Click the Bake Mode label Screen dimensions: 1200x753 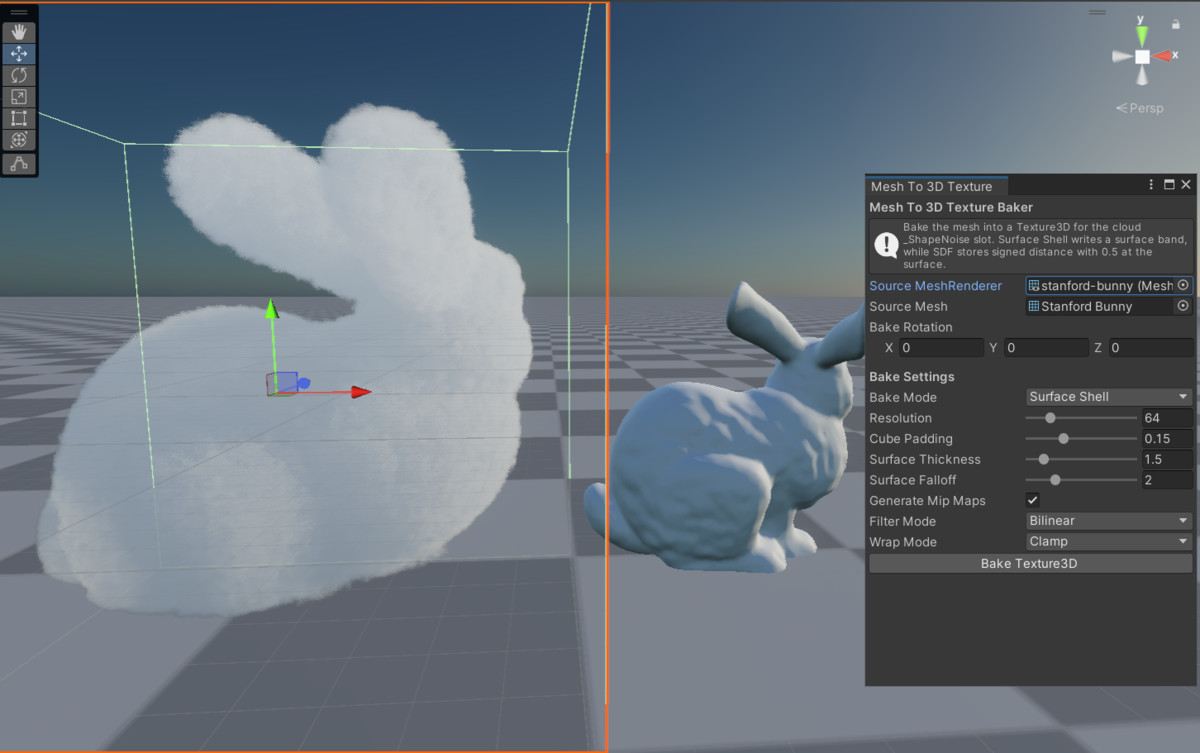click(903, 397)
